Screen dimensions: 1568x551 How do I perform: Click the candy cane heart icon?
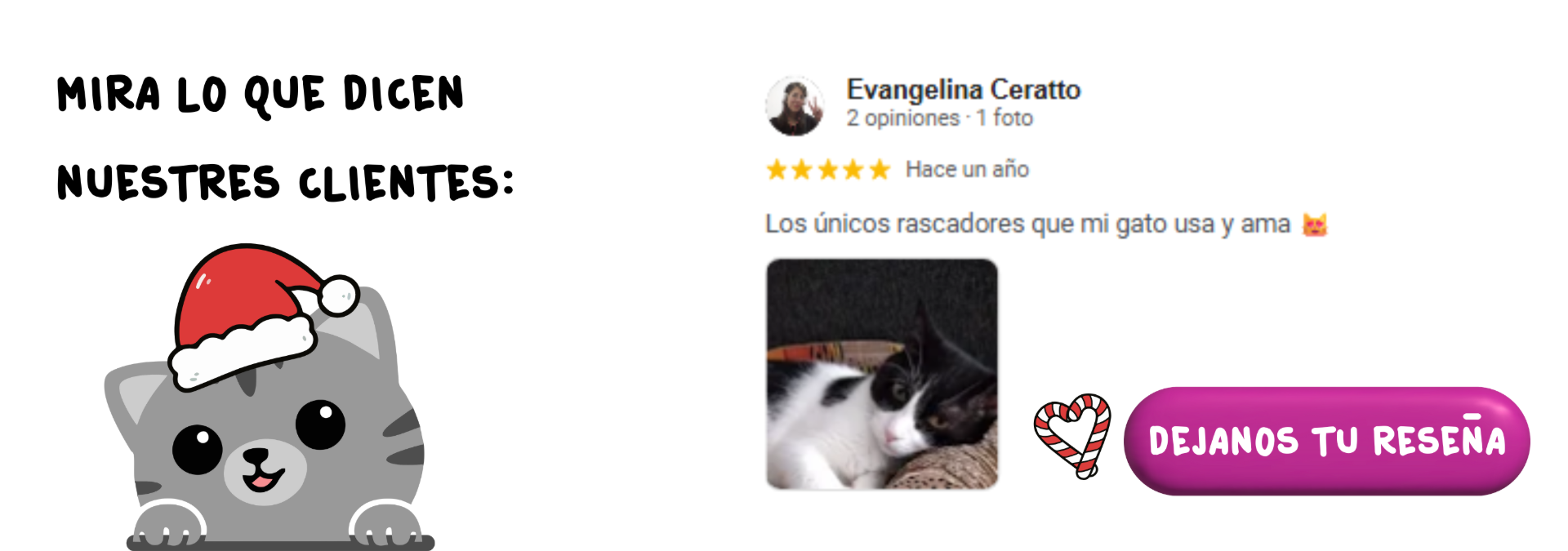[x=1072, y=436]
